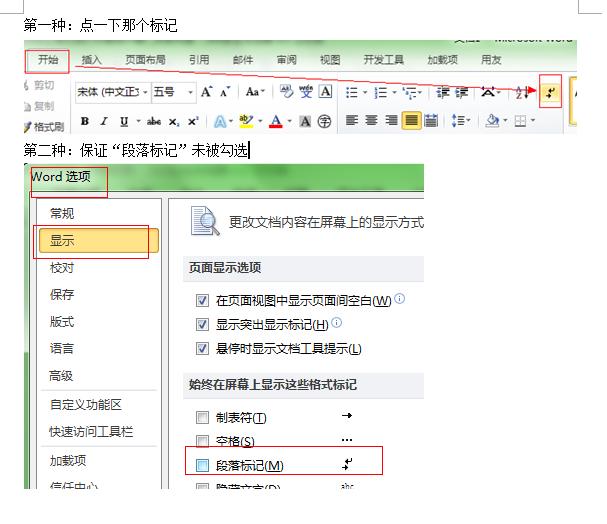Click the Copy (复制) button
This screenshot has height=524, width=607.
[39, 106]
